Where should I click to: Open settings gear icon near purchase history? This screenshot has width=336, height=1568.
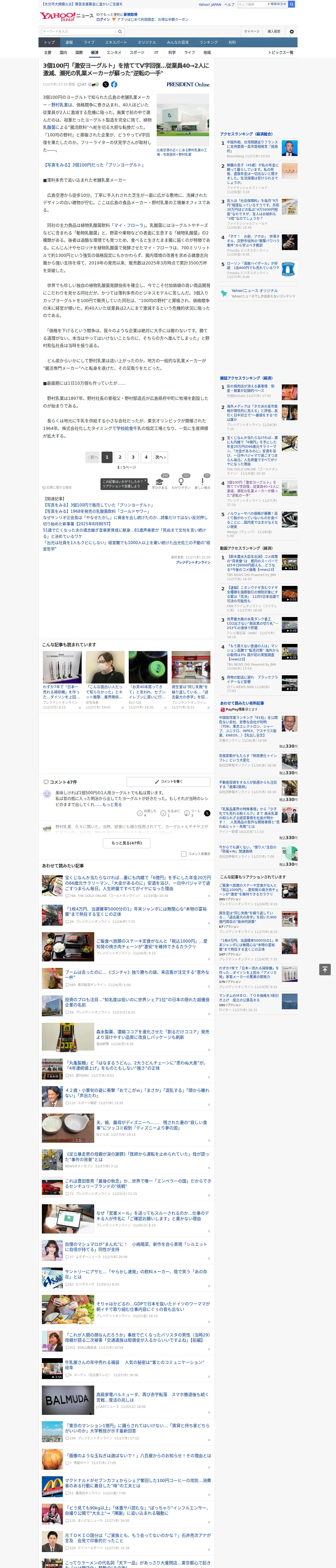pyautogui.click(x=292, y=31)
